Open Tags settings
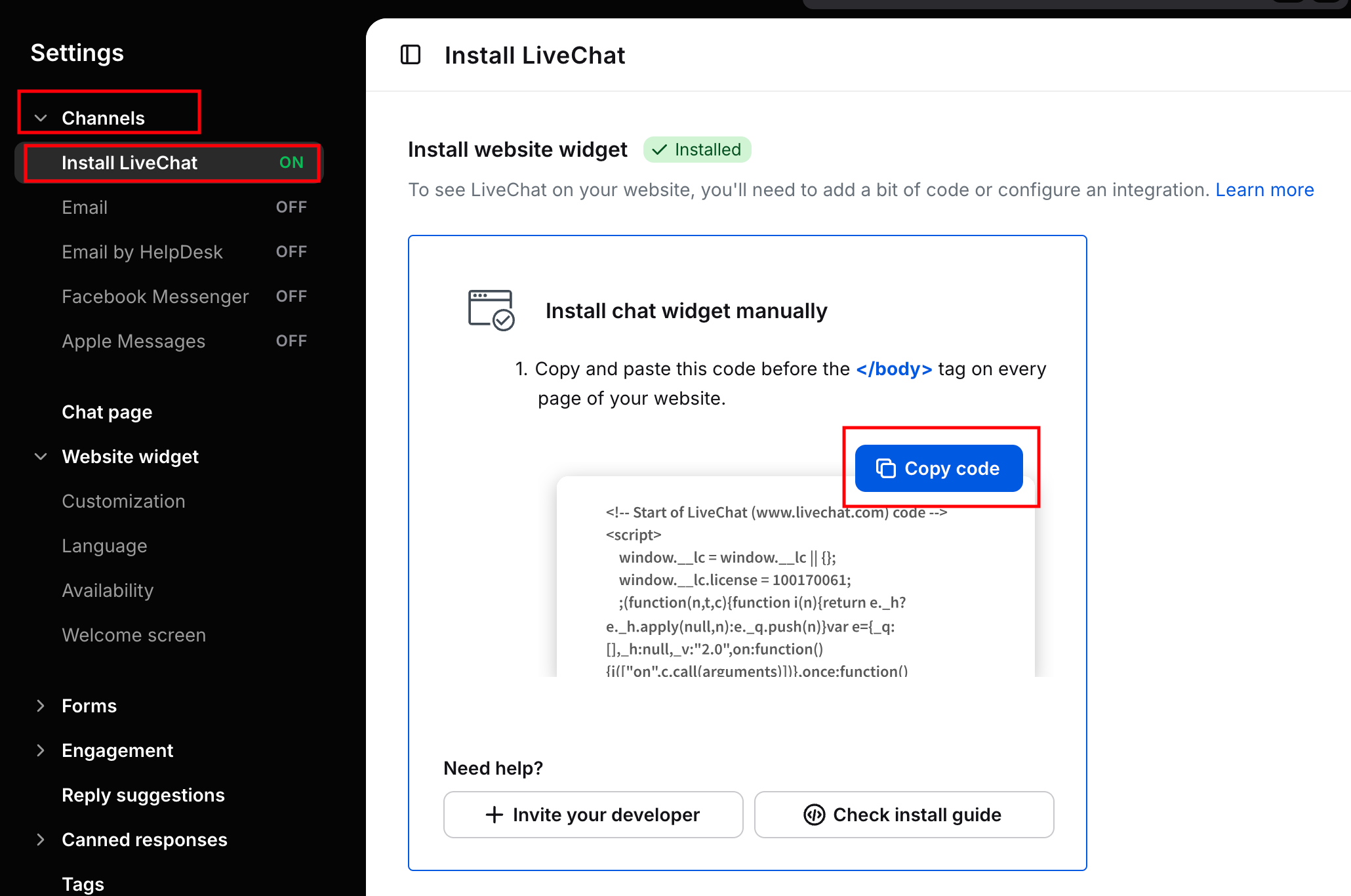Screen dimensions: 1351x896 83,884
